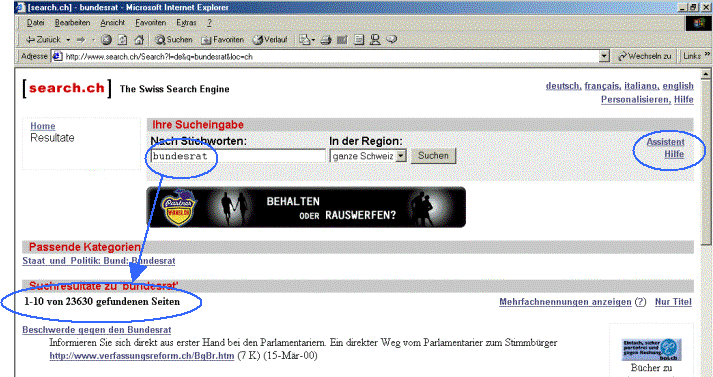The image size is (713, 377).
Task: Open the Ansicht menu
Action: [x=112, y=23]
